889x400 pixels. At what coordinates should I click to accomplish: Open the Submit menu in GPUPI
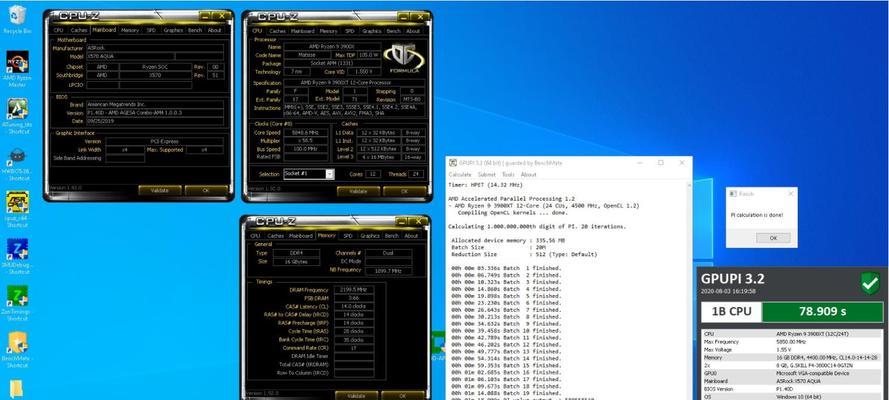pos(486,175)
